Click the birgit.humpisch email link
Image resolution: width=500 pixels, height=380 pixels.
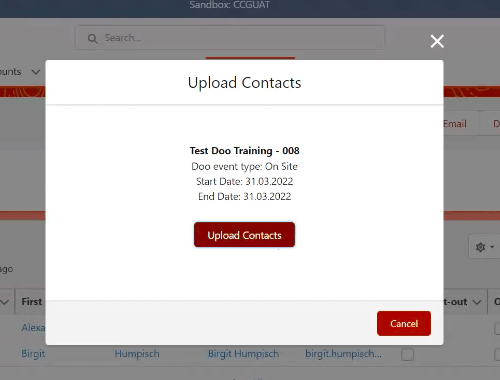point(343,354)
